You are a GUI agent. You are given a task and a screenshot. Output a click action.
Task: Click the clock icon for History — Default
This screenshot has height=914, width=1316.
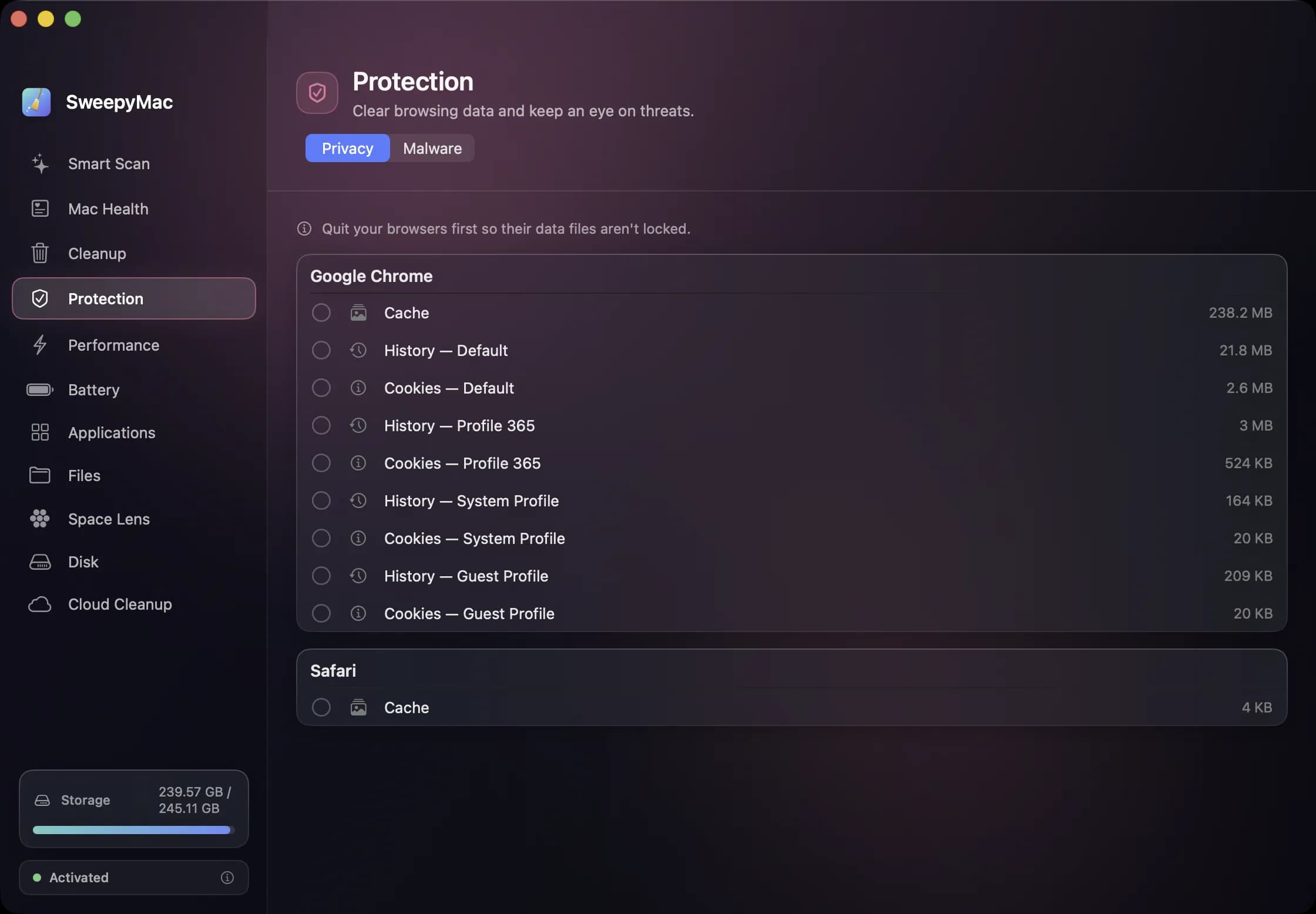click(358, 351)
